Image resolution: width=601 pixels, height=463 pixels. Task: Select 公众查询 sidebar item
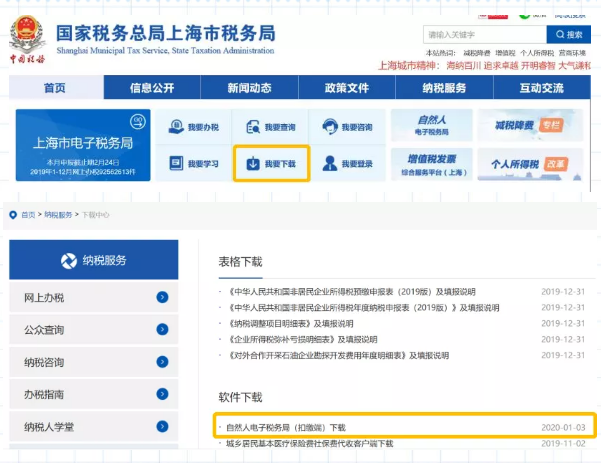(94, 329)
